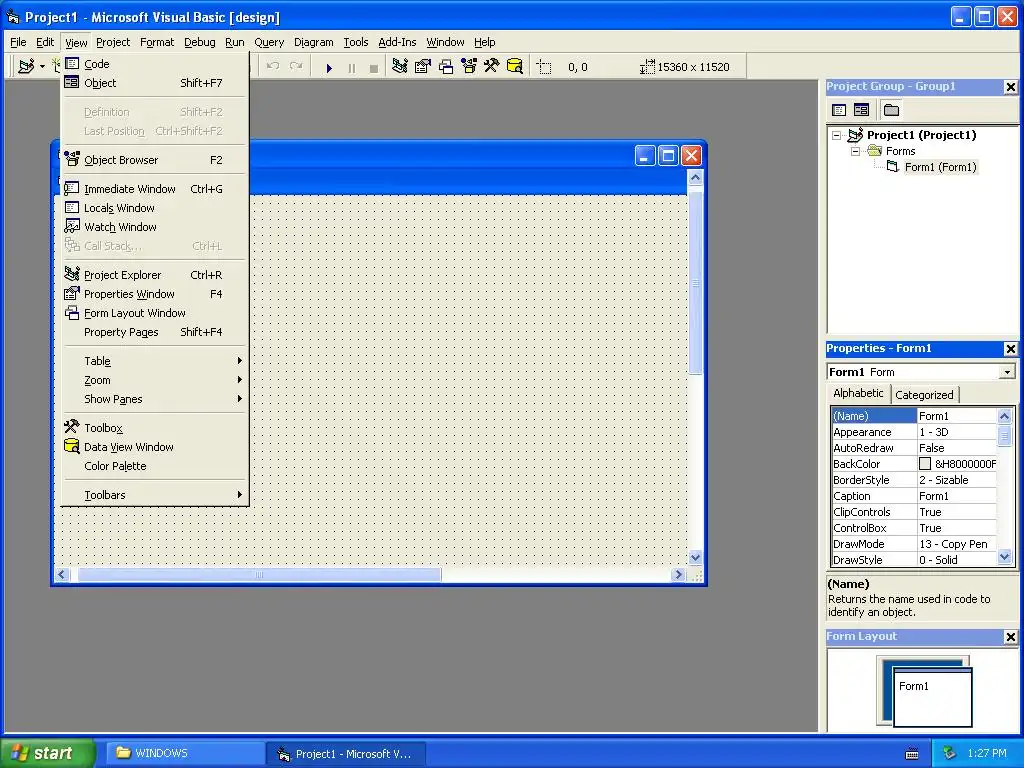Select the (Name) property row

click(914, 416)
